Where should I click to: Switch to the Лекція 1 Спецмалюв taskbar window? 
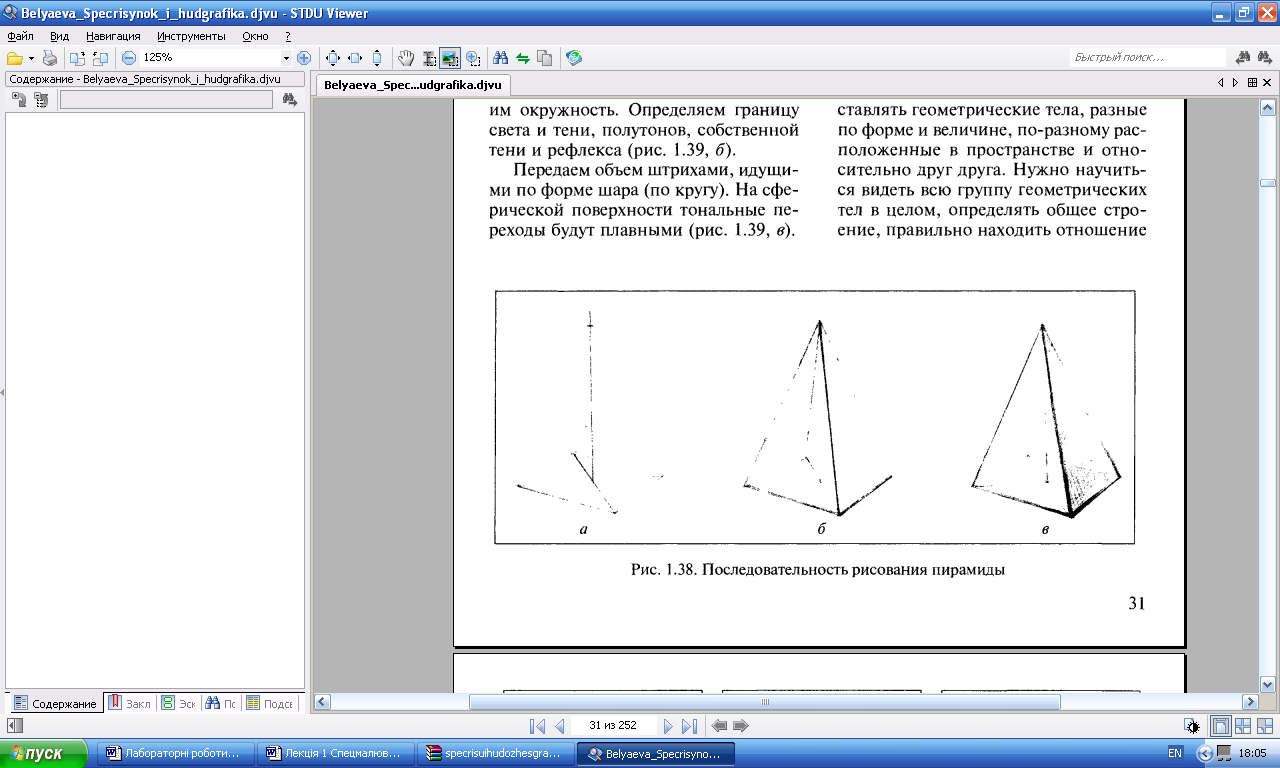coord(334,753)
